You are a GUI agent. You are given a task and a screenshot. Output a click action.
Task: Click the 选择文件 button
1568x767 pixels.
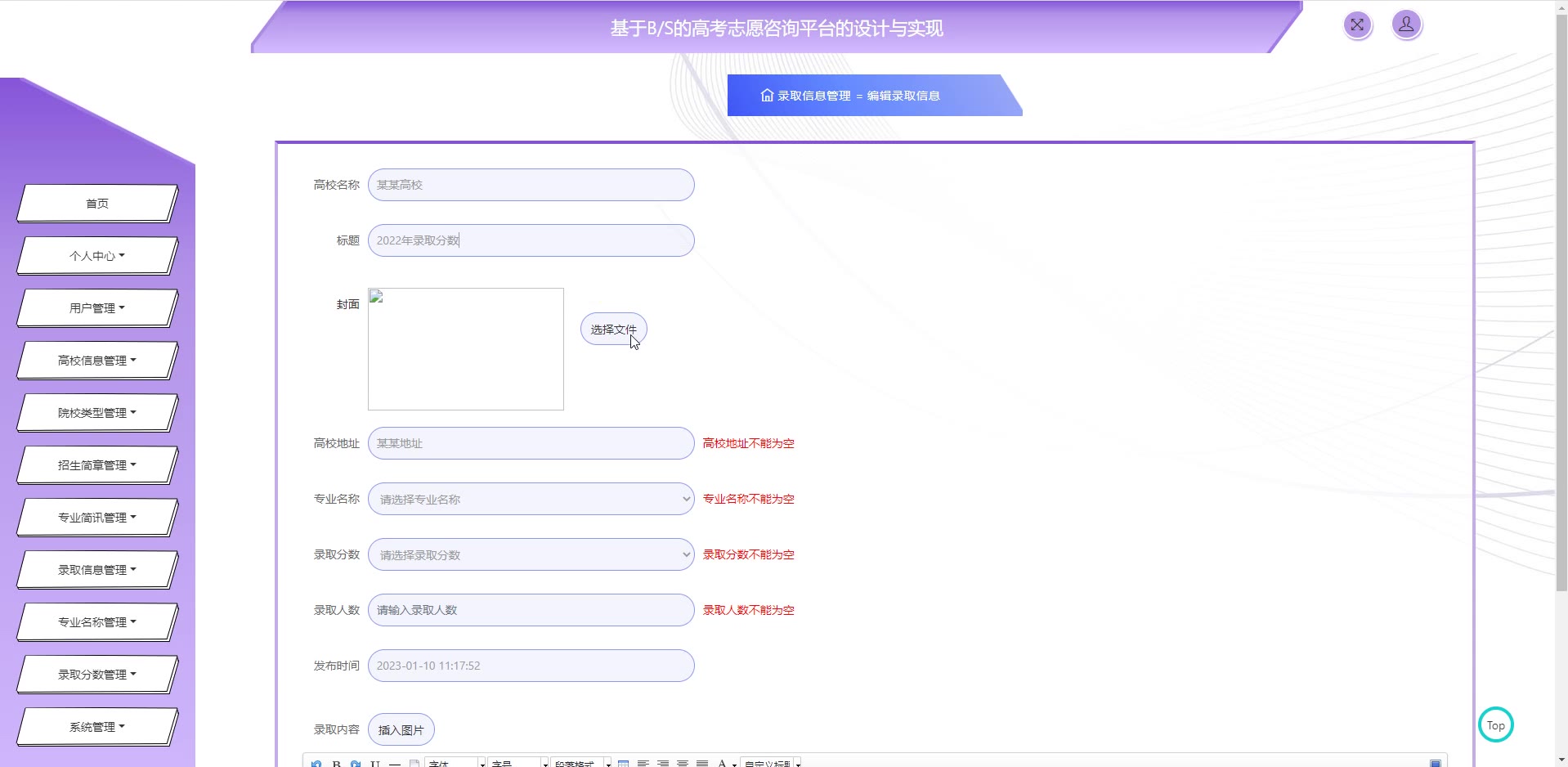tap(614, 329)
